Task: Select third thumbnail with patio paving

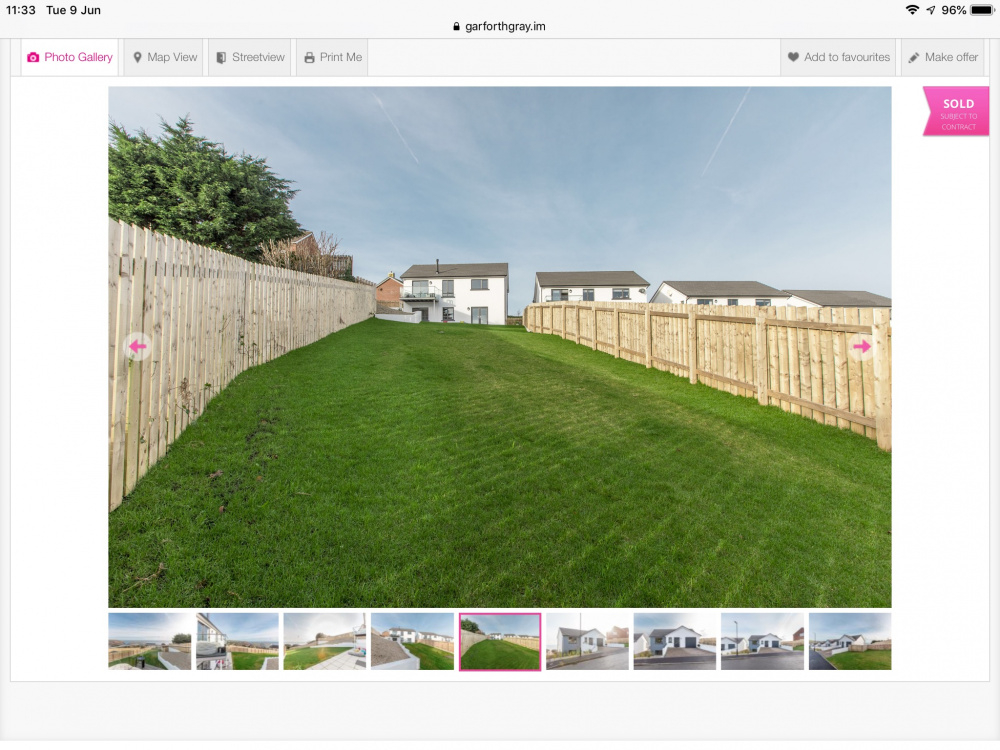Action: [325, 642]
